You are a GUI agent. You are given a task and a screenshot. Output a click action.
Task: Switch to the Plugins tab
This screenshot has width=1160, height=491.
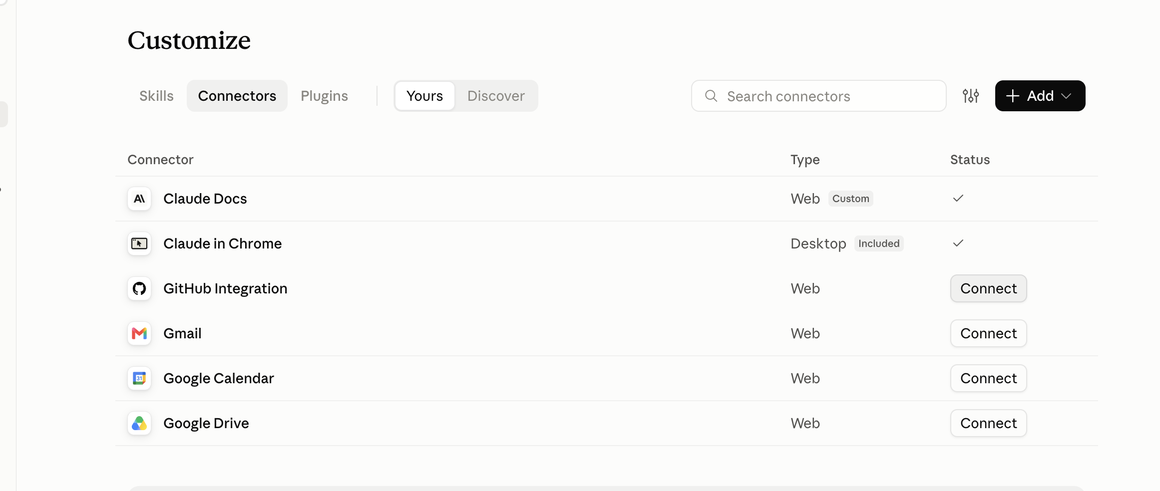click(324, 96)
